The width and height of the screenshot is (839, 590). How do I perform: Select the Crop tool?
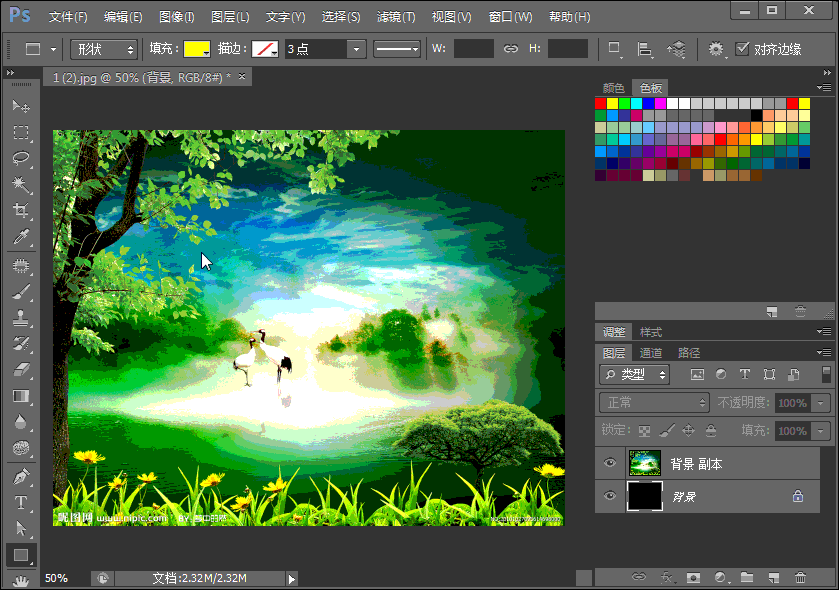pos(21,211)
